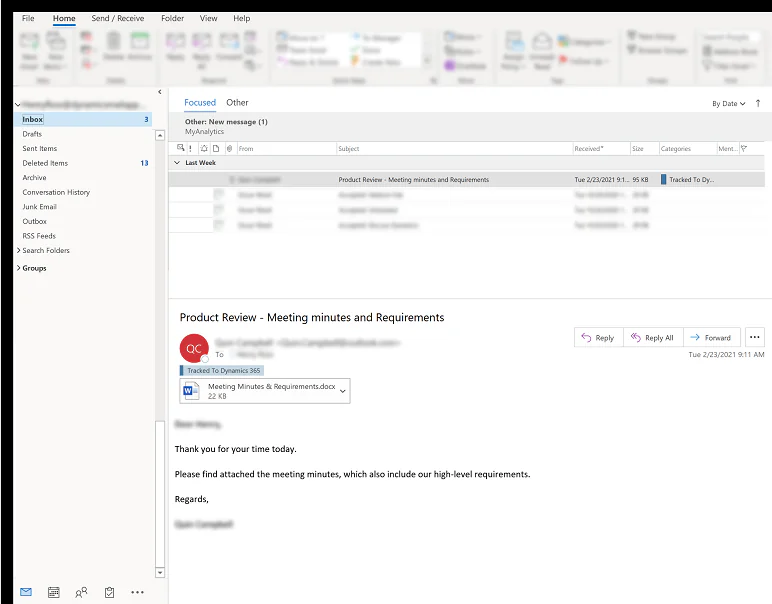Open the Tasks icon in bottom navigation
The height and width of the screenshot is (604, 772).
click(109, 592)
